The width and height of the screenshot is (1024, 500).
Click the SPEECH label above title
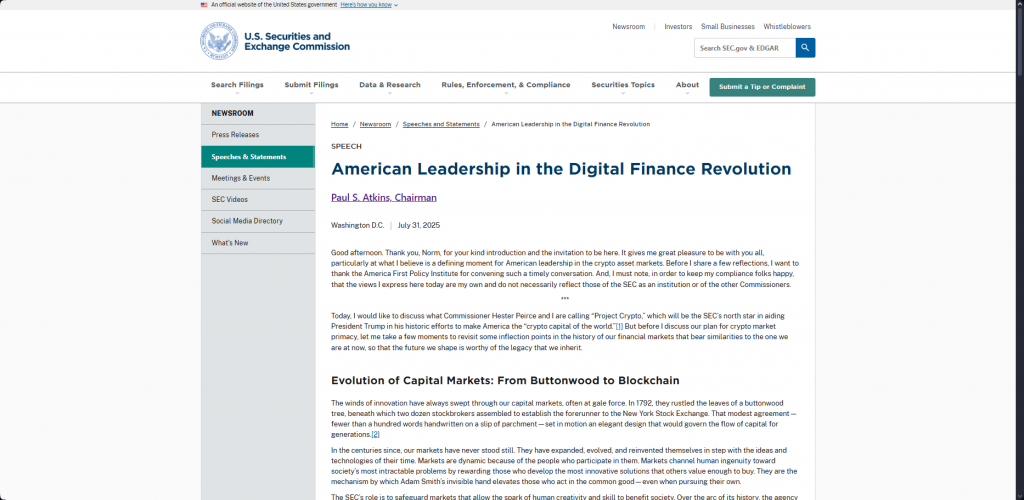click(346, 146)
